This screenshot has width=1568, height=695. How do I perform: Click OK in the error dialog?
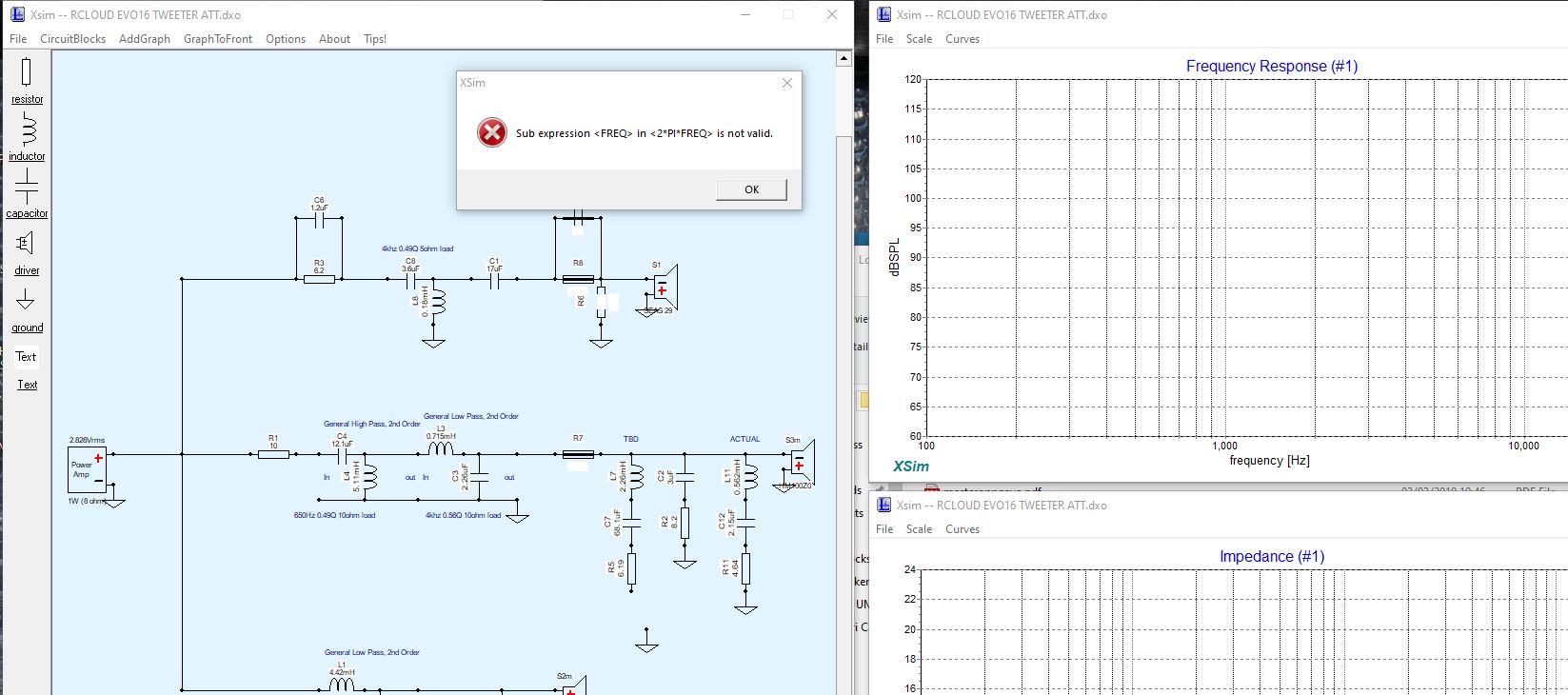751,189
